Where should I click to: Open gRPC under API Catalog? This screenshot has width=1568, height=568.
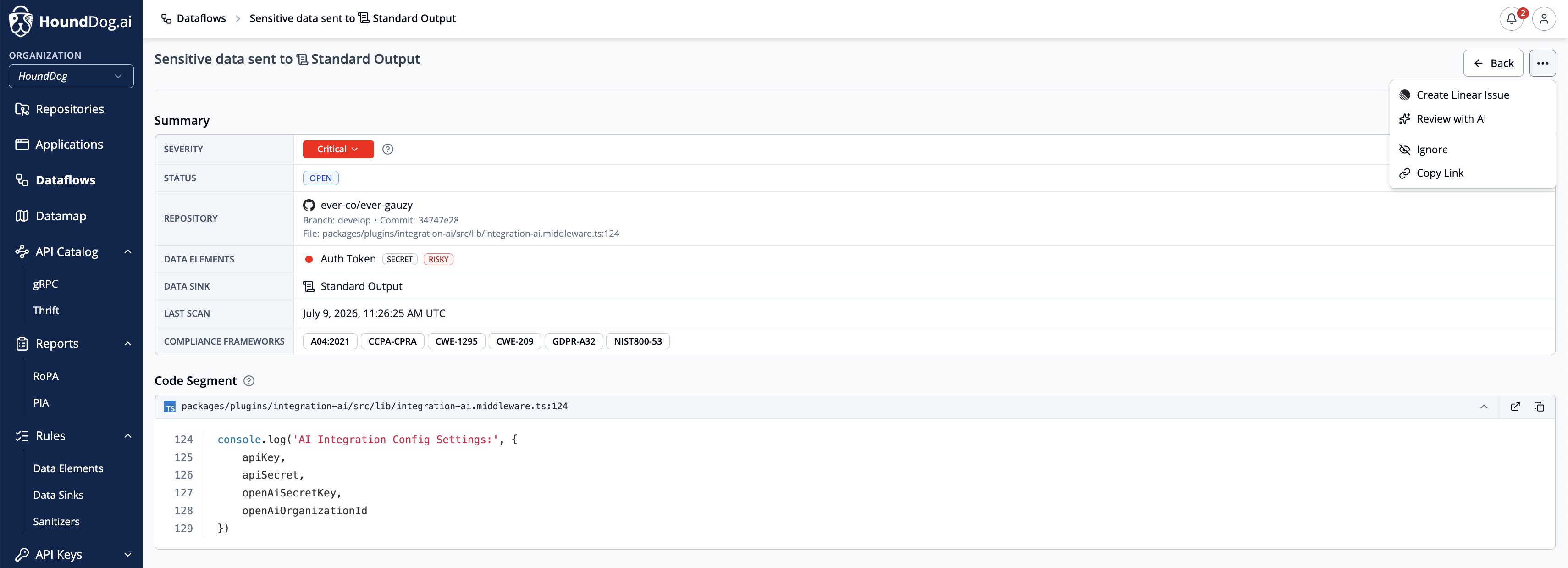(x=46, y=284)
